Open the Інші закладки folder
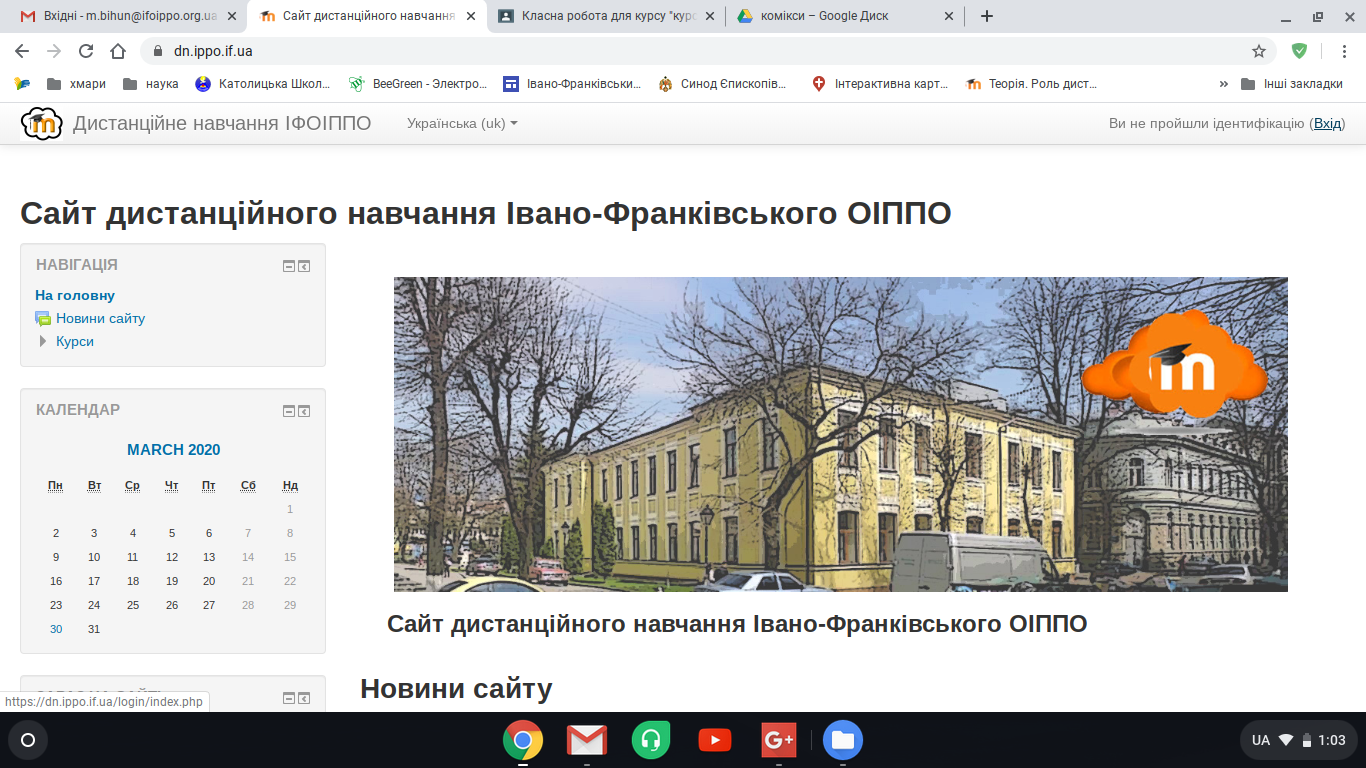Viewport: 1366px width, 768px height. click(1291, 84)
